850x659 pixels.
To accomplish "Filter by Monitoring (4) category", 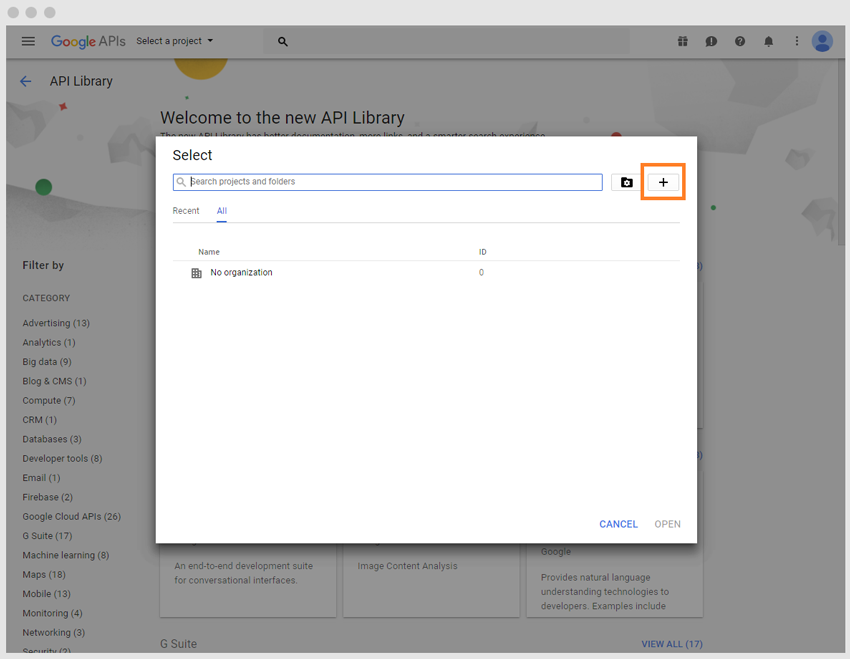I will 53,613.
